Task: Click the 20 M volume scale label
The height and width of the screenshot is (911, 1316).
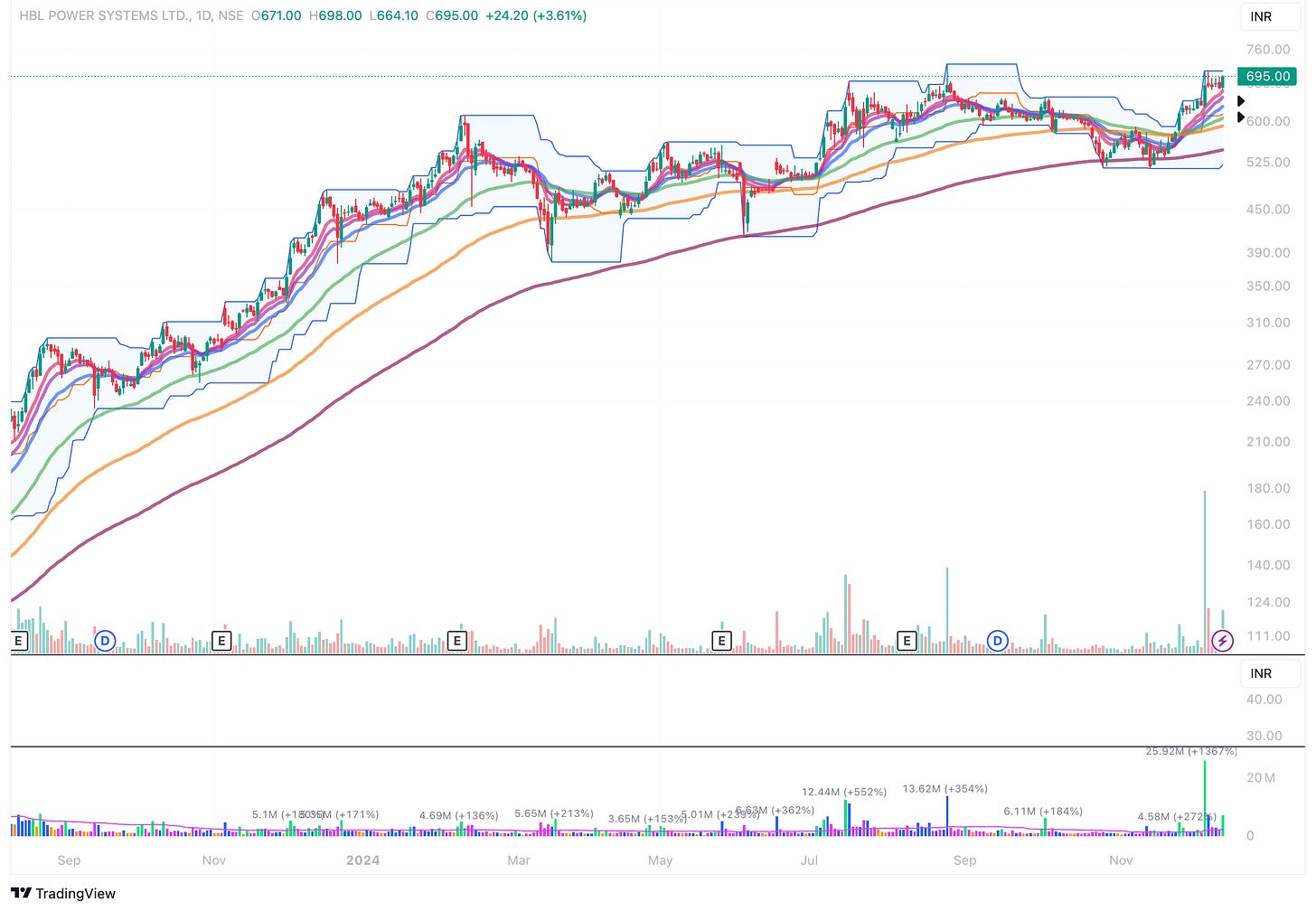Action: 1261,777
